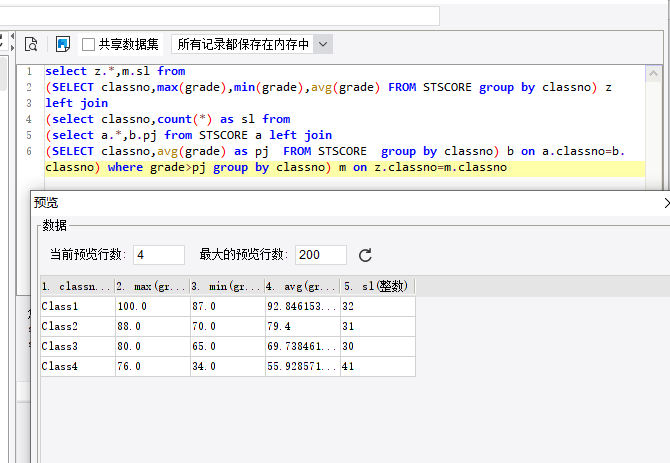Click the 100.0 max grade cell

pos(153,306)
